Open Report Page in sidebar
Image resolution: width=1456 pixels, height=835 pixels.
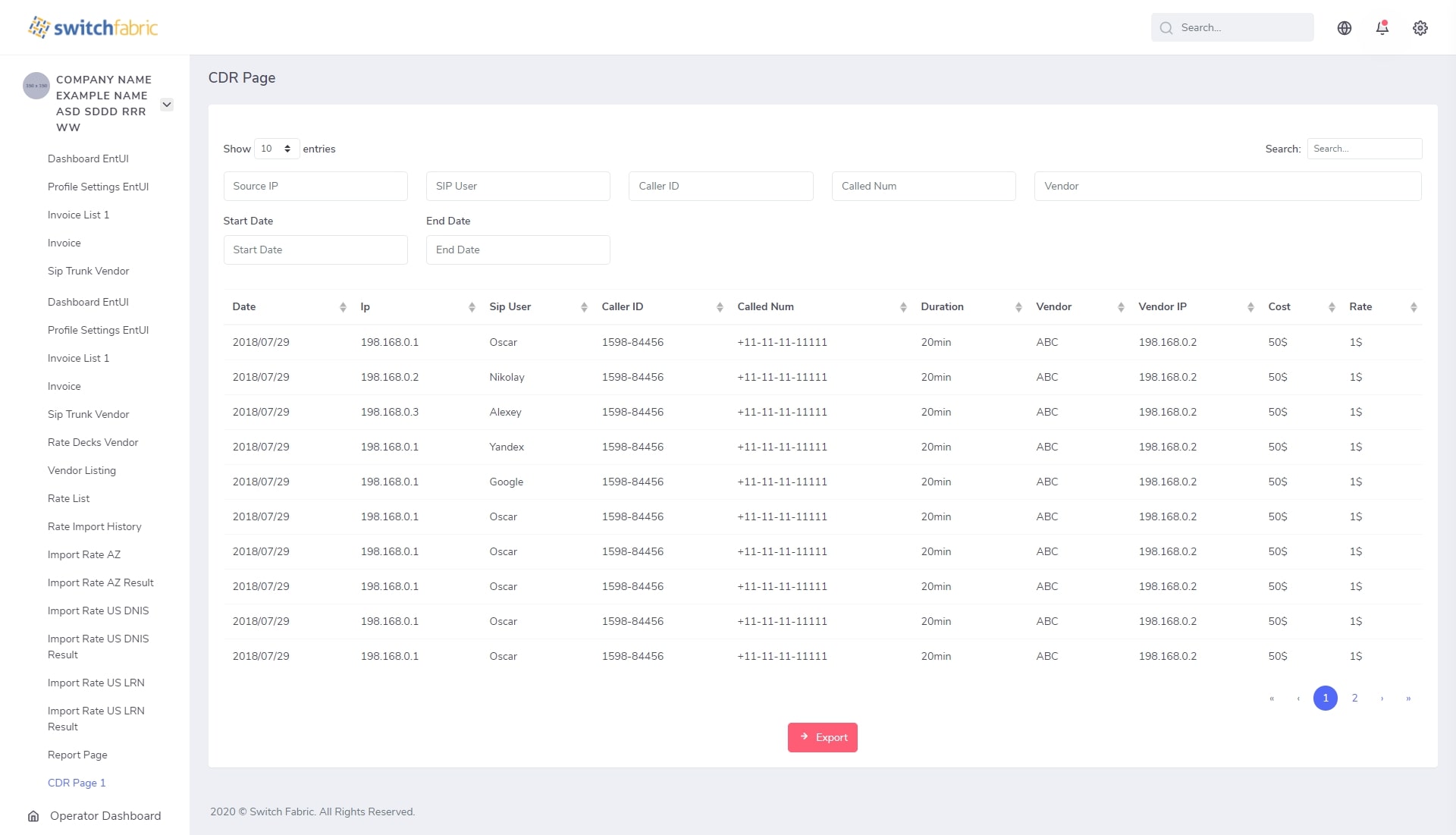pyautogui.click(x=77, y=755)
